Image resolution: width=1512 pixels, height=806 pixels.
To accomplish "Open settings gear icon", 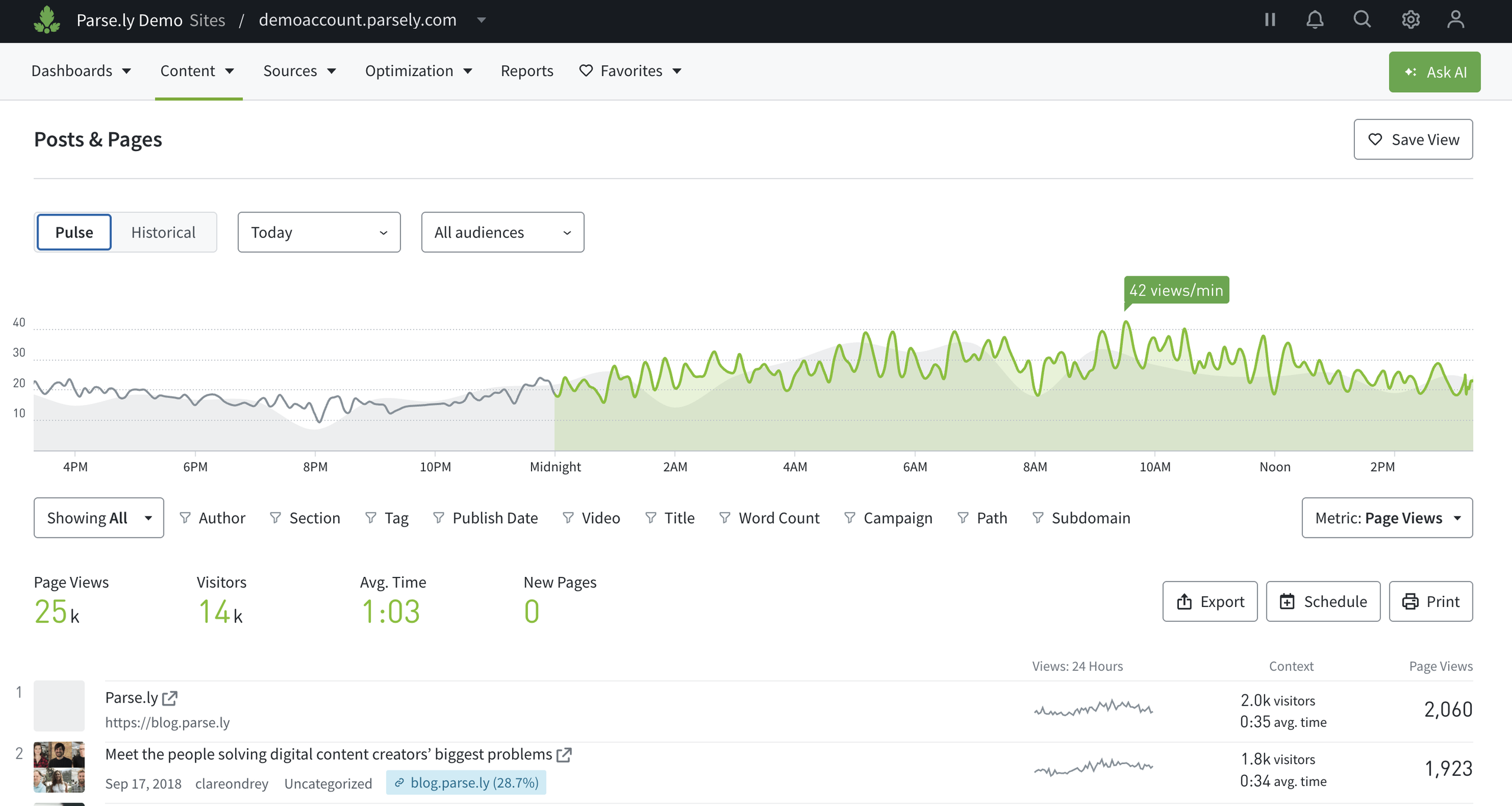I will coord(1410,20).
